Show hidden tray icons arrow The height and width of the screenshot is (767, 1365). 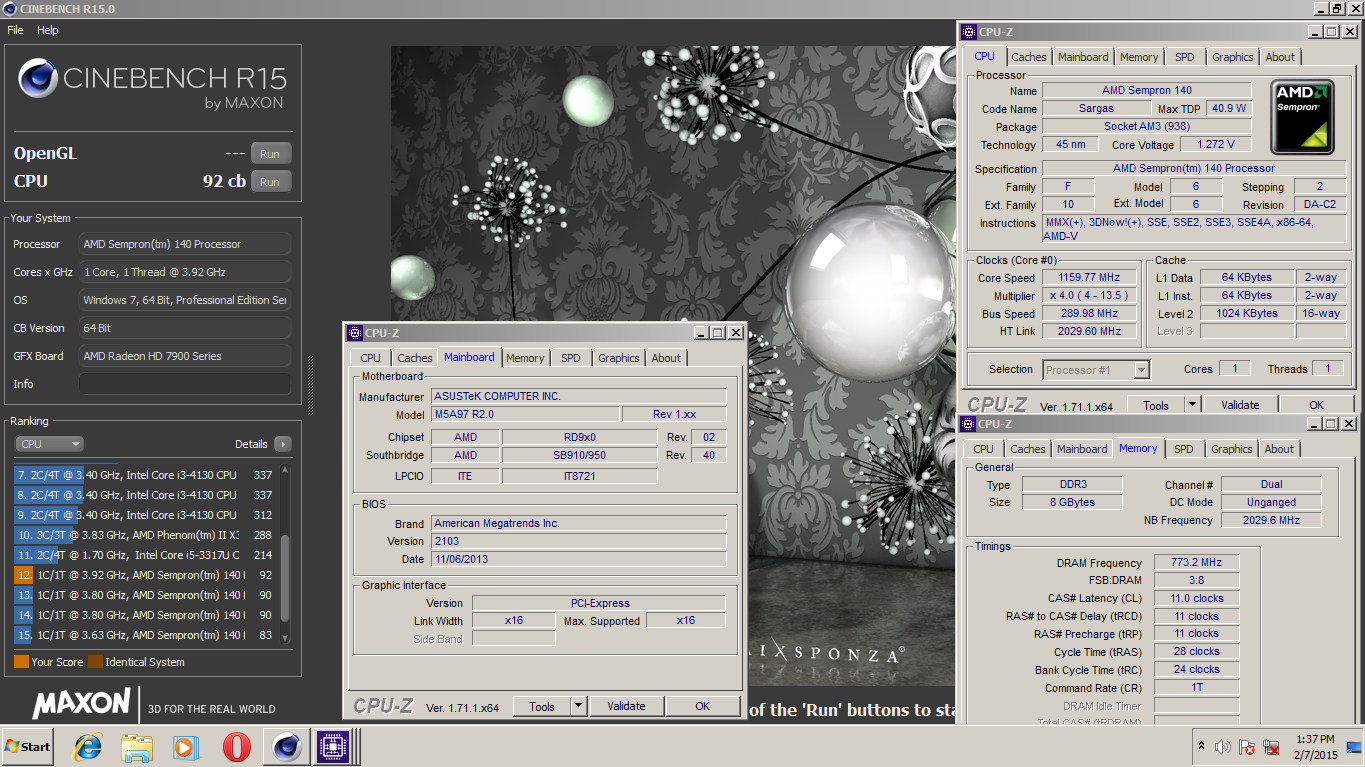click(1201, 747)
